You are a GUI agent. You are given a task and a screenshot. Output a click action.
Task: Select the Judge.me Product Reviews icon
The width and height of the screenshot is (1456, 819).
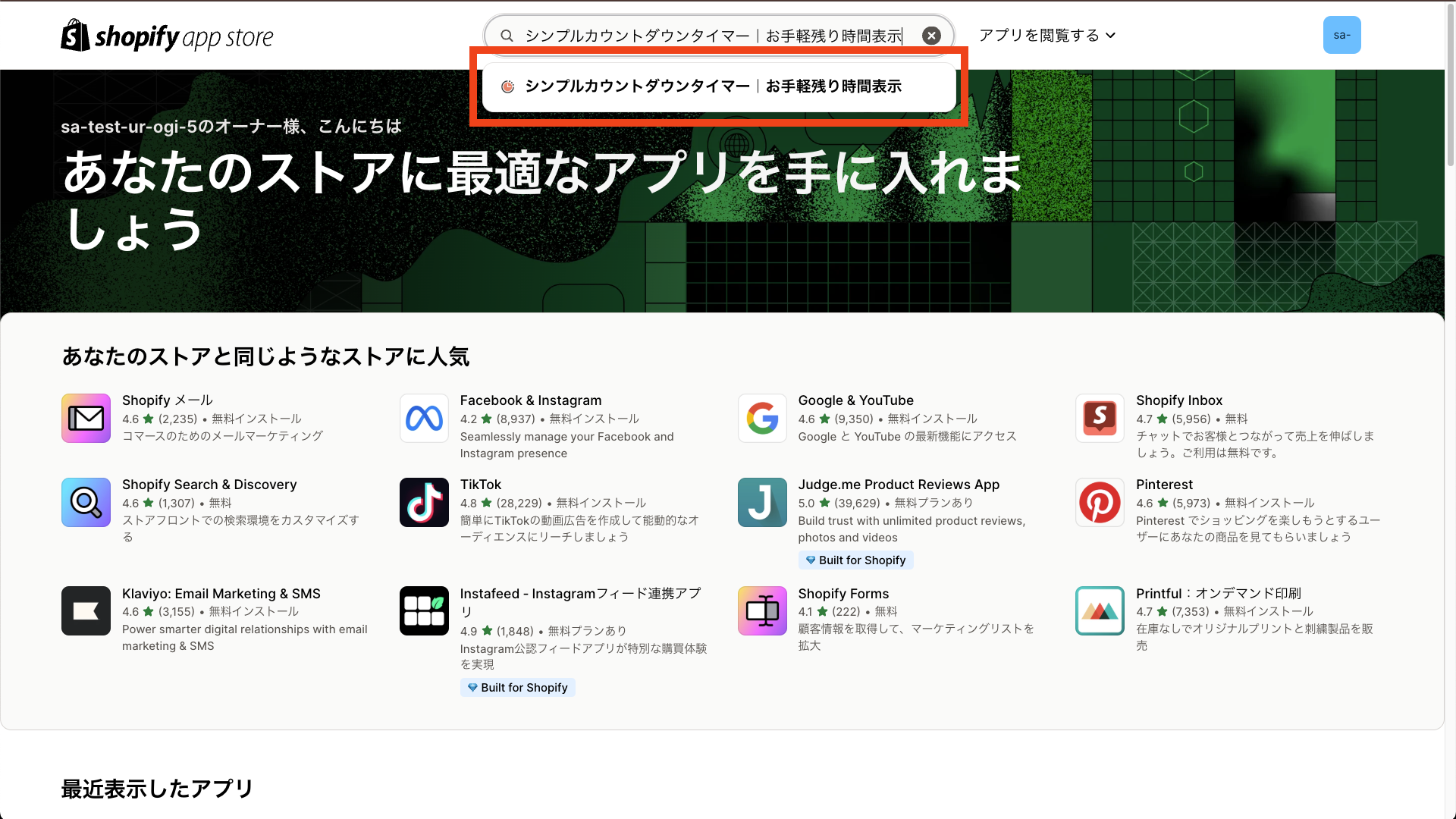[x=762, y=502]
